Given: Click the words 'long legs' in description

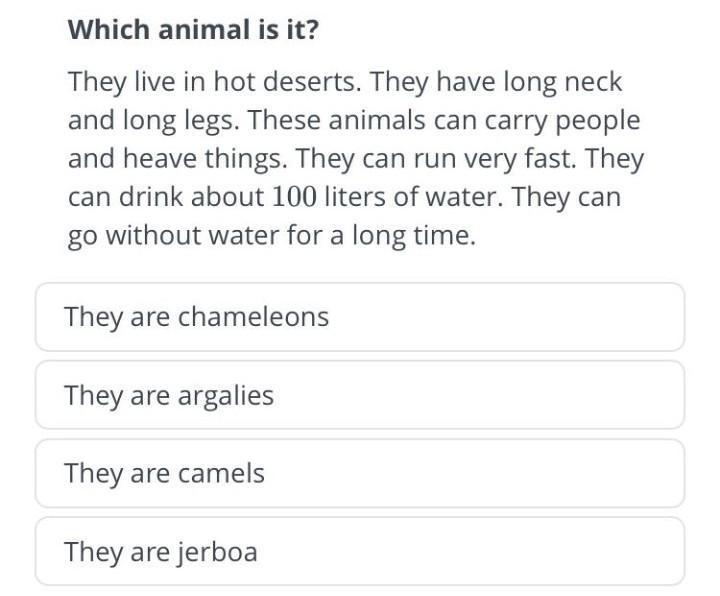Looking at the screenshot, I should point(181,121).
